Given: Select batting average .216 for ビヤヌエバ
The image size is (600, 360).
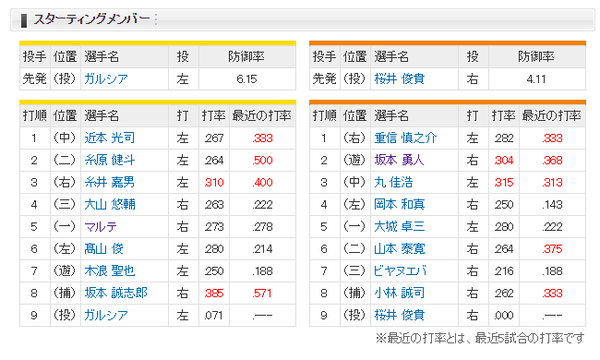Looking at the screenshot, I should 504,271.
